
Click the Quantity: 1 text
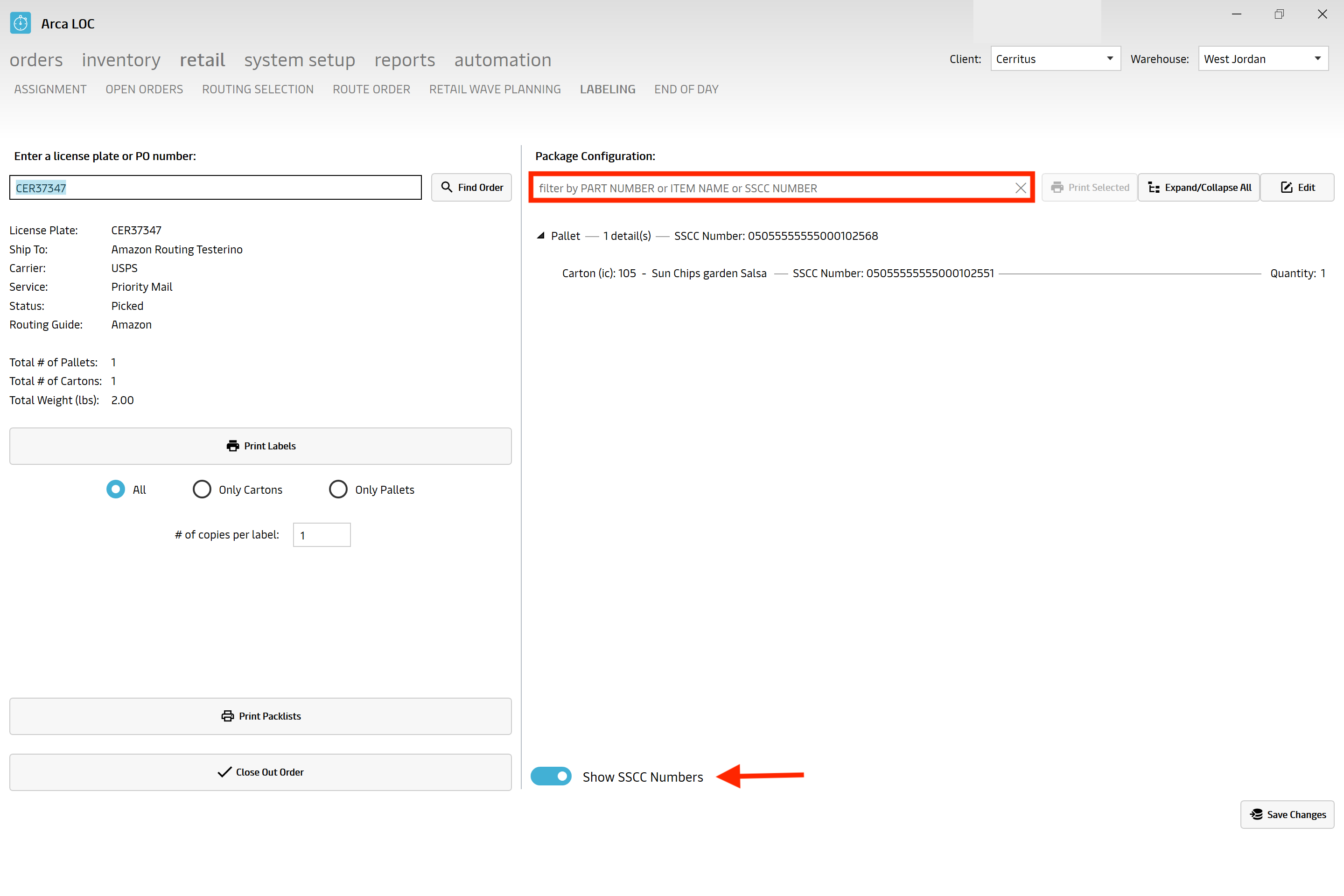[x=1298, y=273]
